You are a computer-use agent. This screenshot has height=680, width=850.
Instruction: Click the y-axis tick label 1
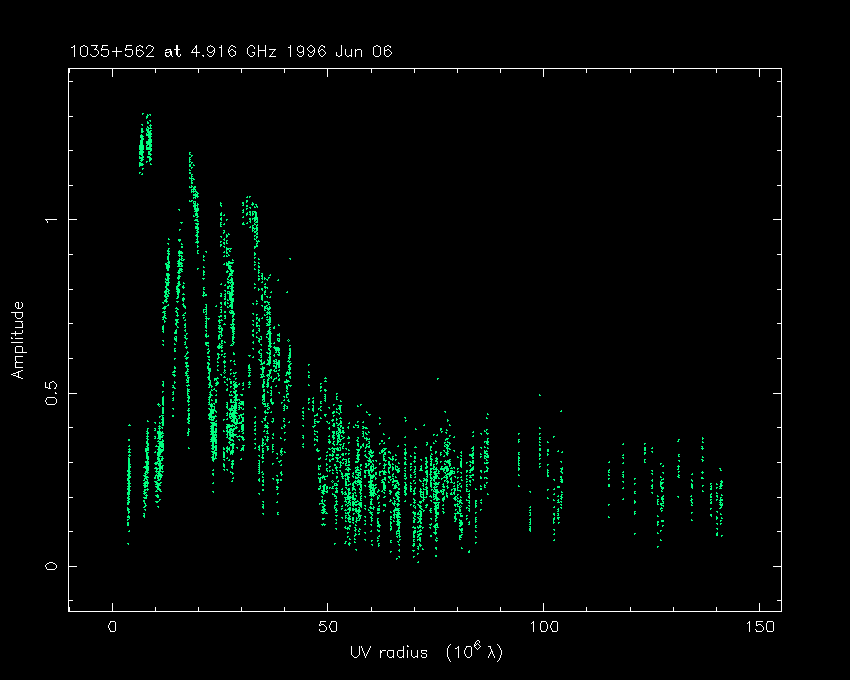[x=49, y=219]
